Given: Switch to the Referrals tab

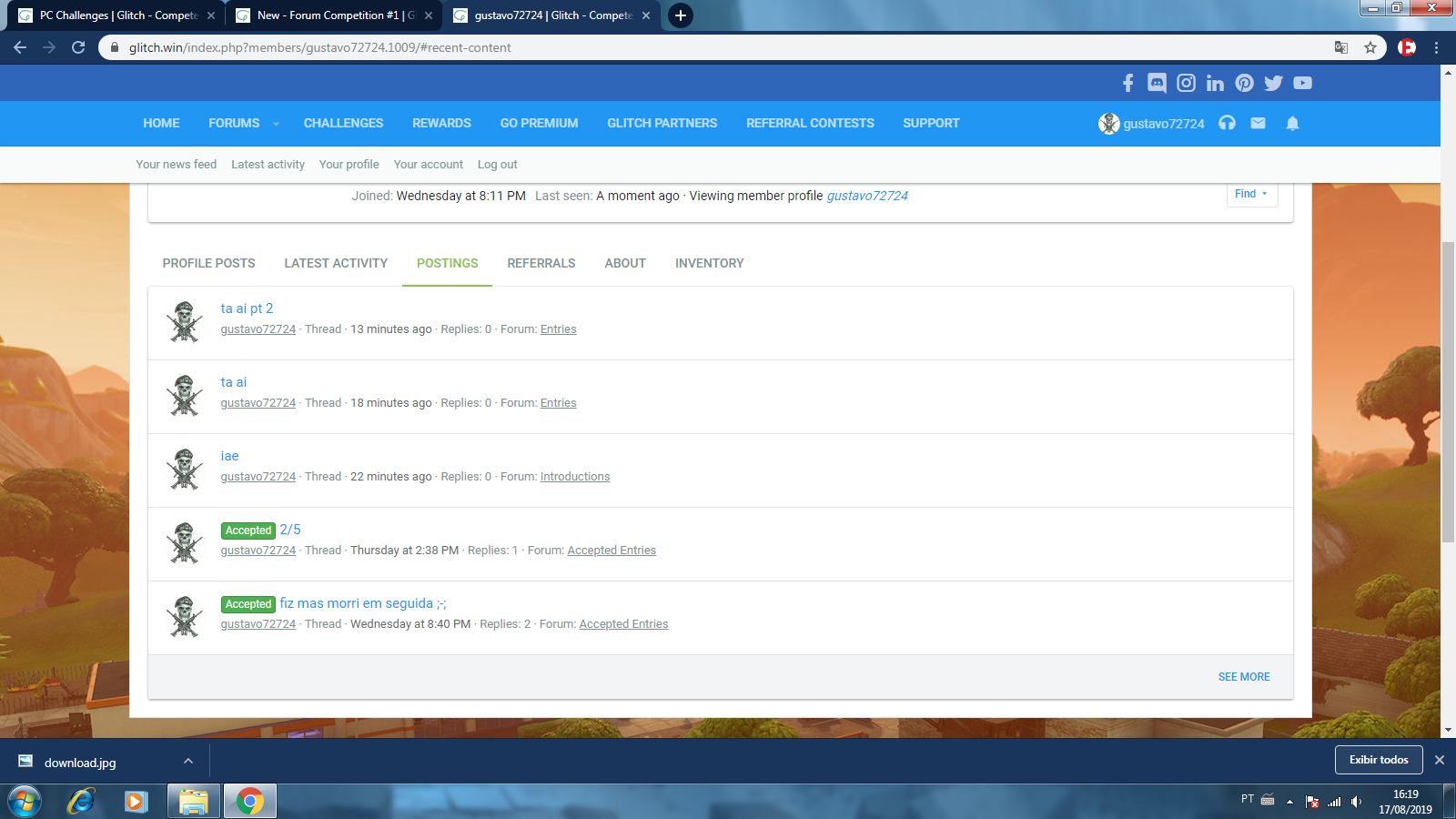Looking at the screenshot, I should [x=541, y=263].
